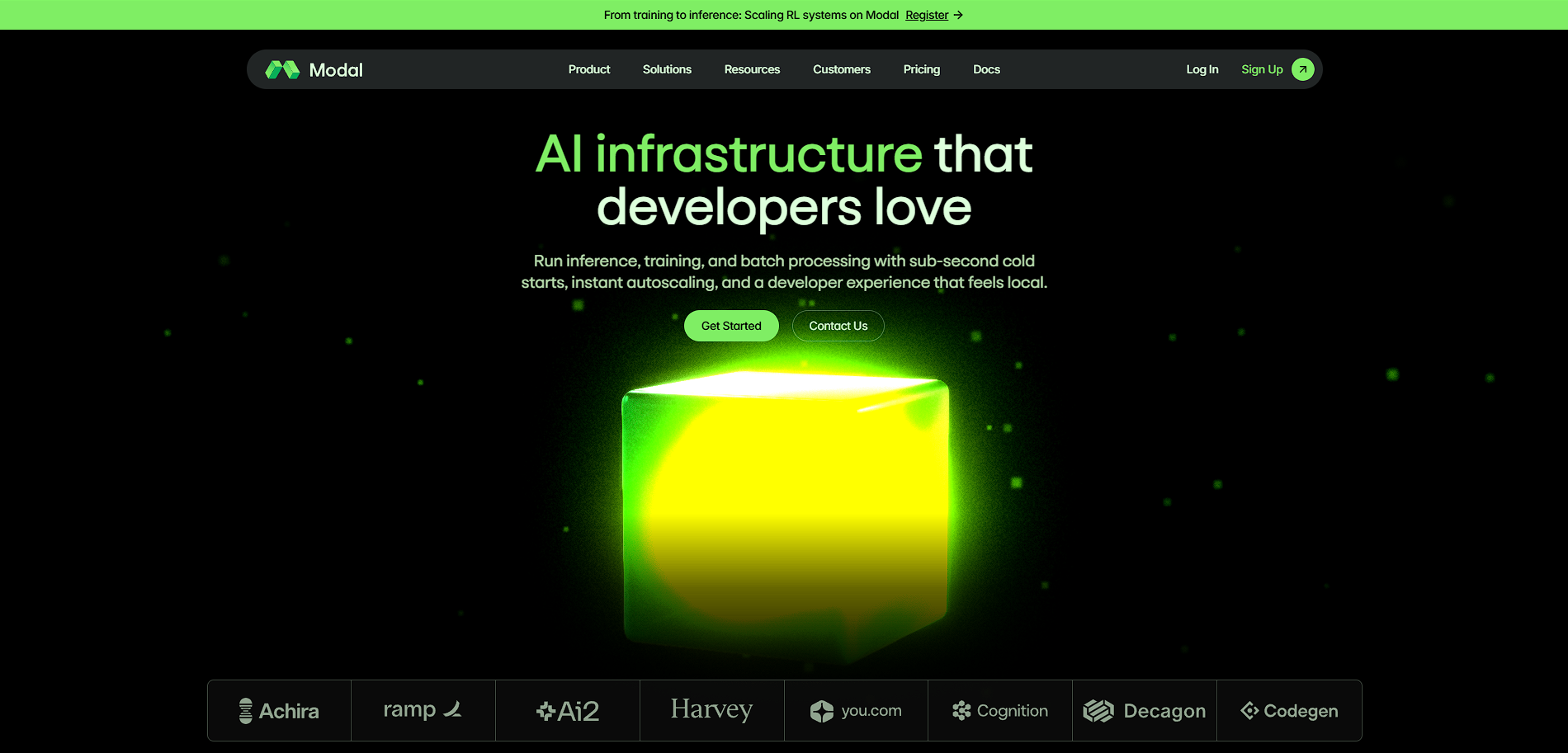Go to the Customers page
The height and width of the screenshot is (753, 1568).
point(842,69)
